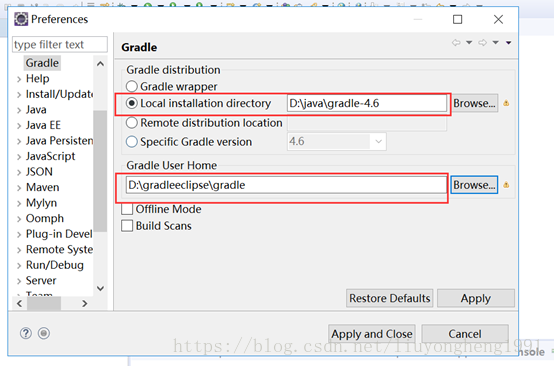Click the warning icon beside User Home Browse
The image size is (554, 366).
point(506,185)
